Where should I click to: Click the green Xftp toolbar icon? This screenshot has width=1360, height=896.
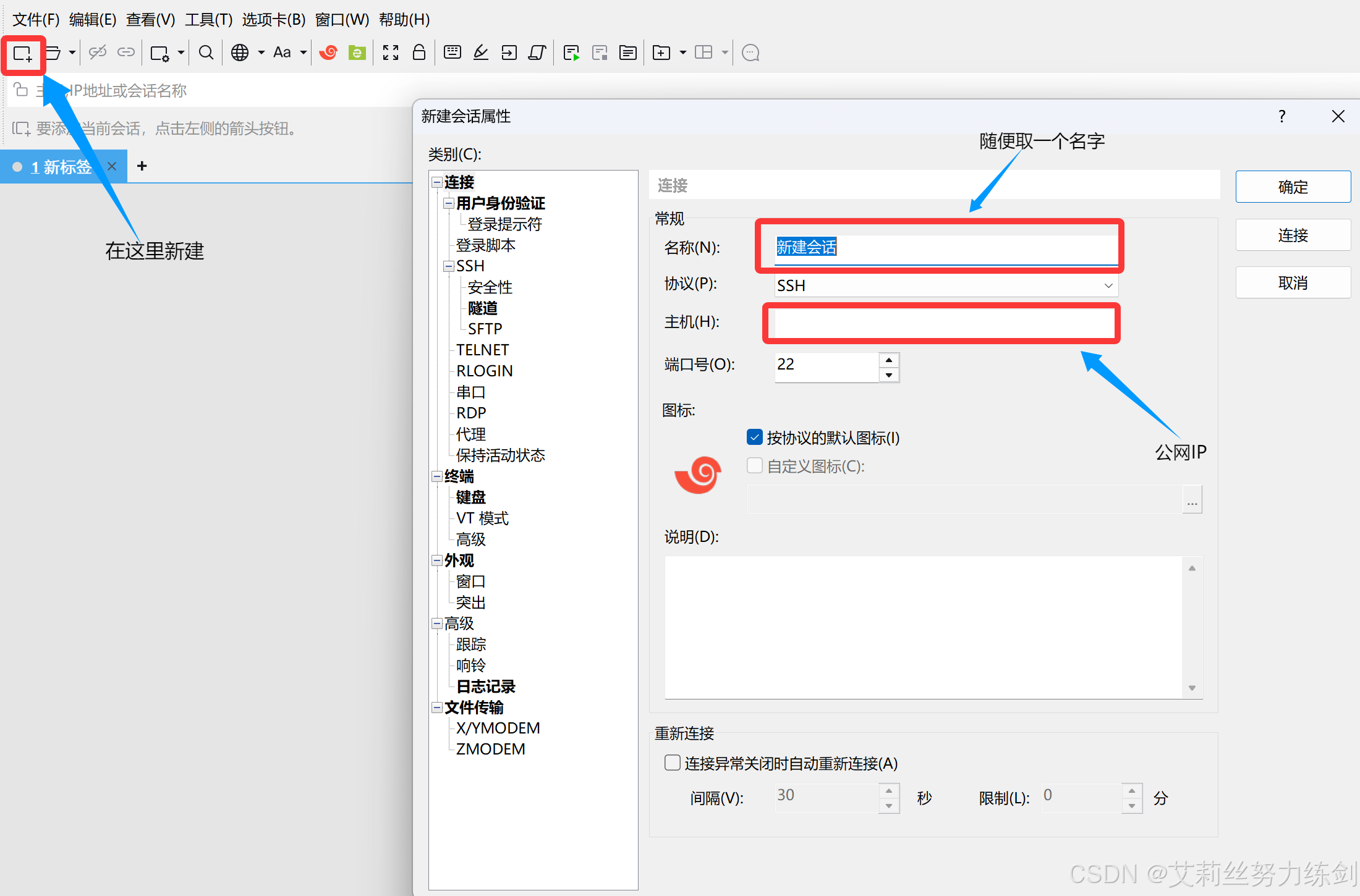click(x=357, y=53)
